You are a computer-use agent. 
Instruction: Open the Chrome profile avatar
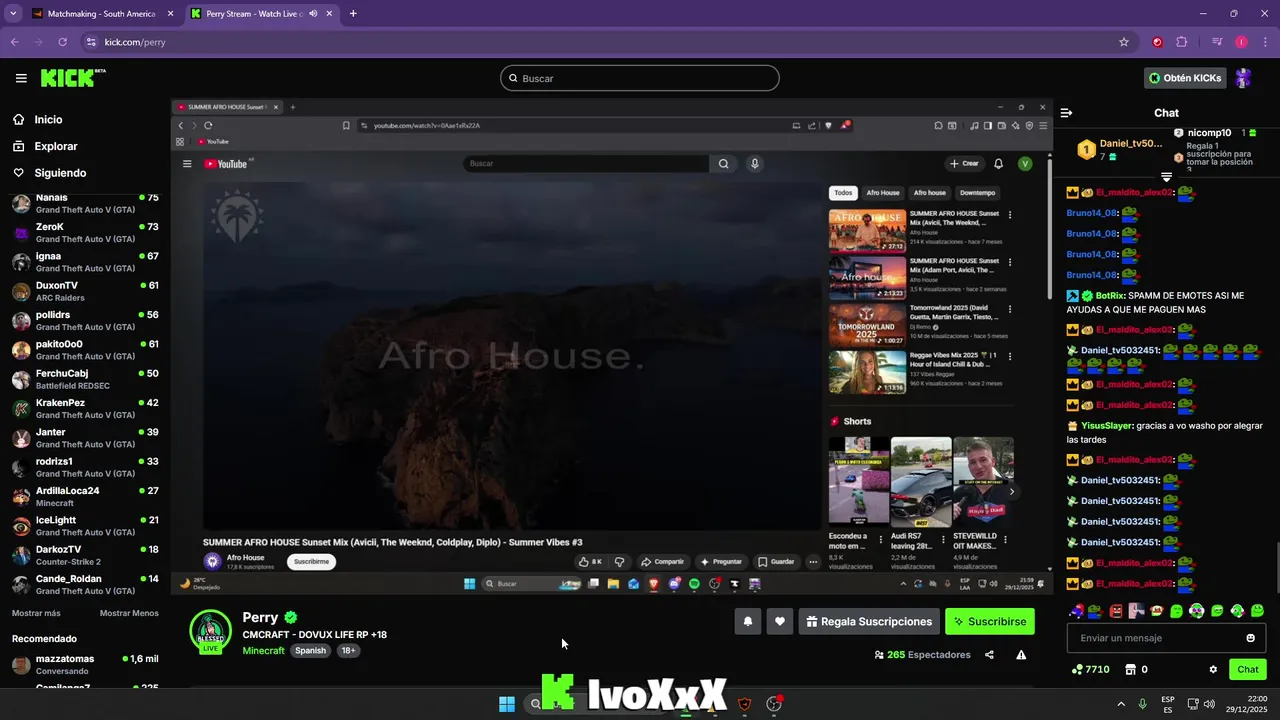tap(1241, 42)
